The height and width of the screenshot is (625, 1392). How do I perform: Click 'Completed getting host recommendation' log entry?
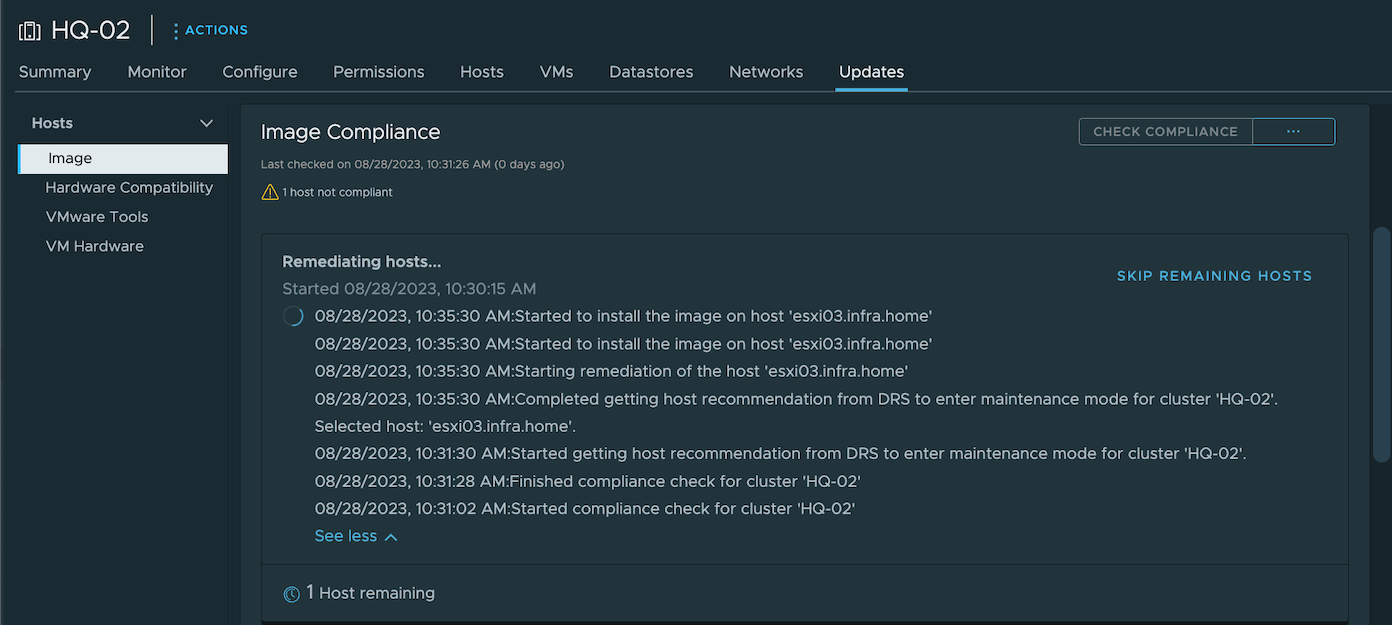pyautogui.click(x=797, y=399)
